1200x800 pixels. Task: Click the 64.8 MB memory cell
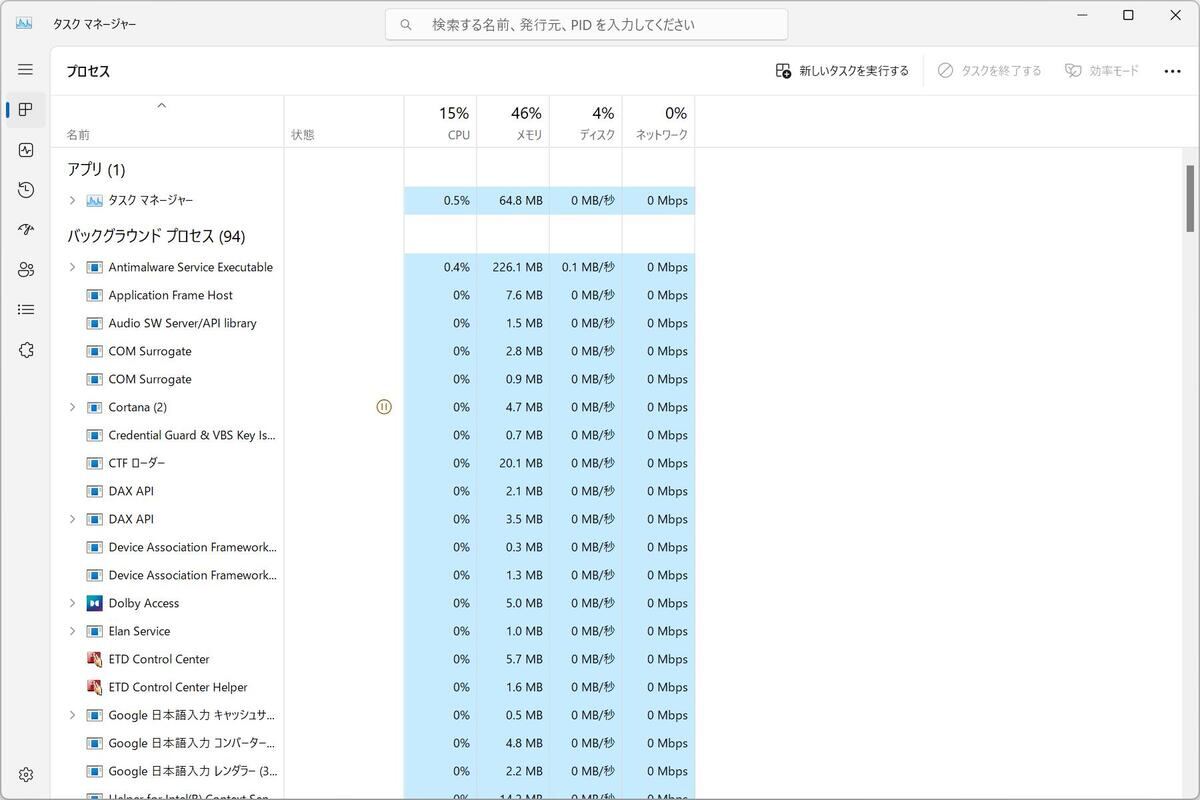tap(513, 200)
